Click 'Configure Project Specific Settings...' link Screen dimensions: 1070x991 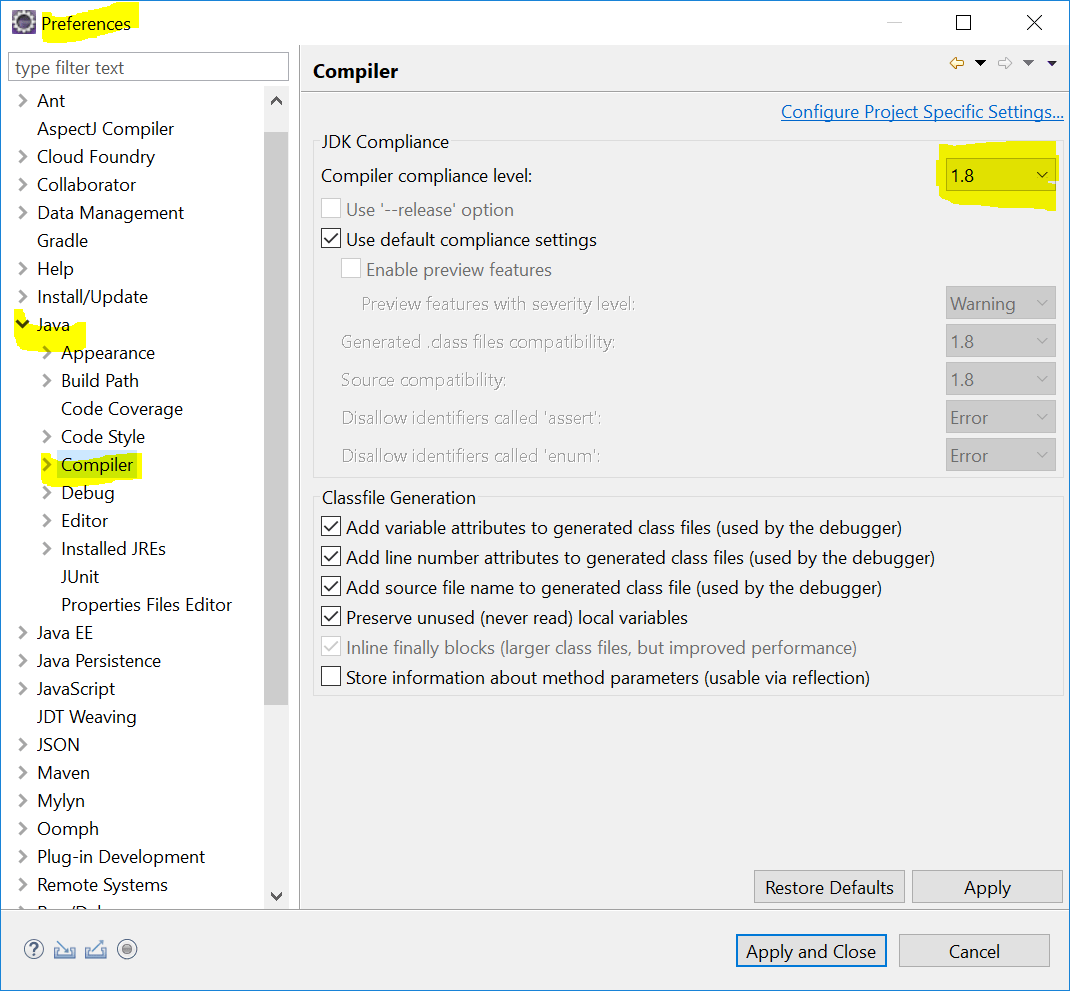[x=921, y=111]
